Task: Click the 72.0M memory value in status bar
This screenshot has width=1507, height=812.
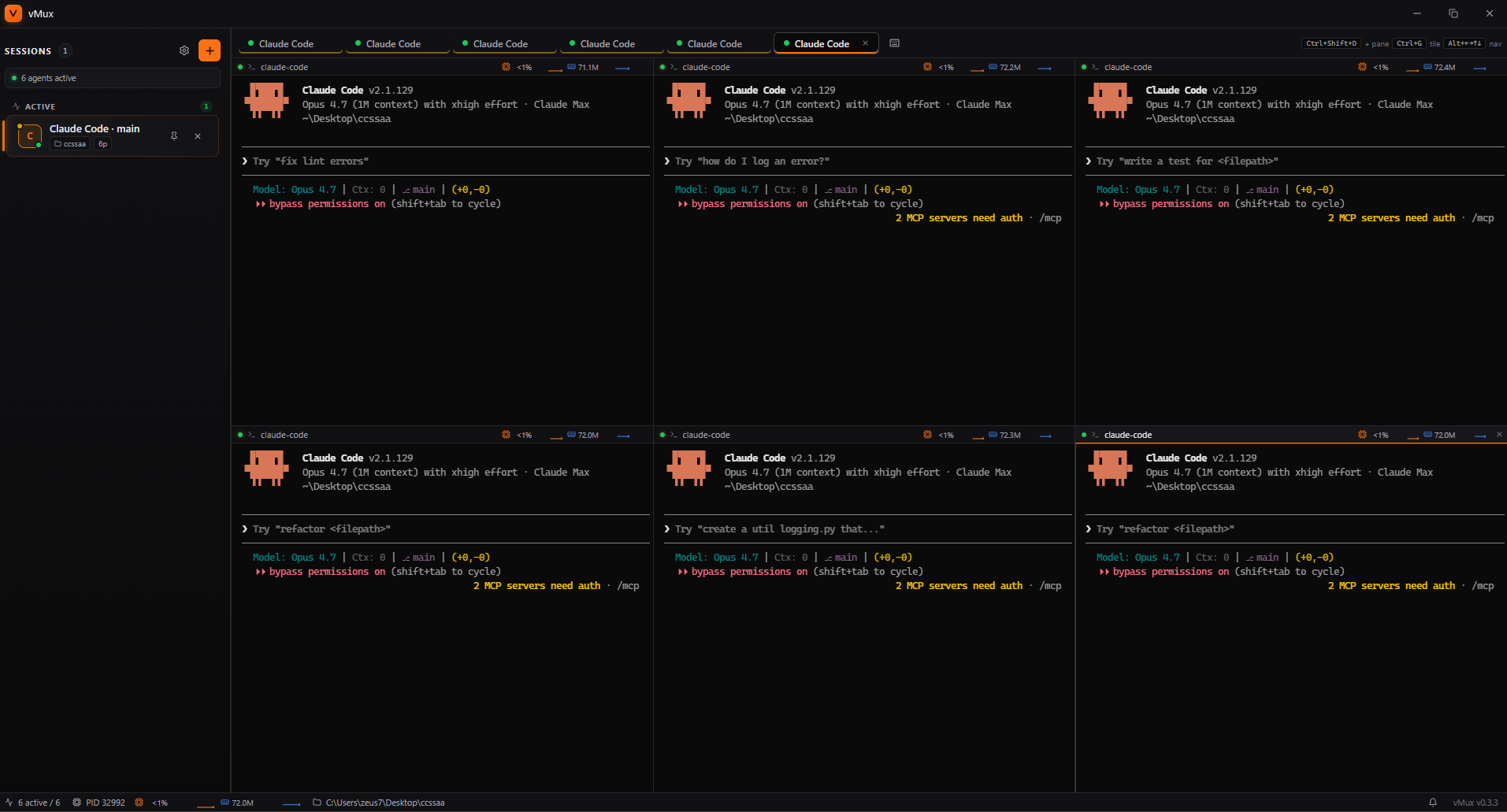Action: 243,803
